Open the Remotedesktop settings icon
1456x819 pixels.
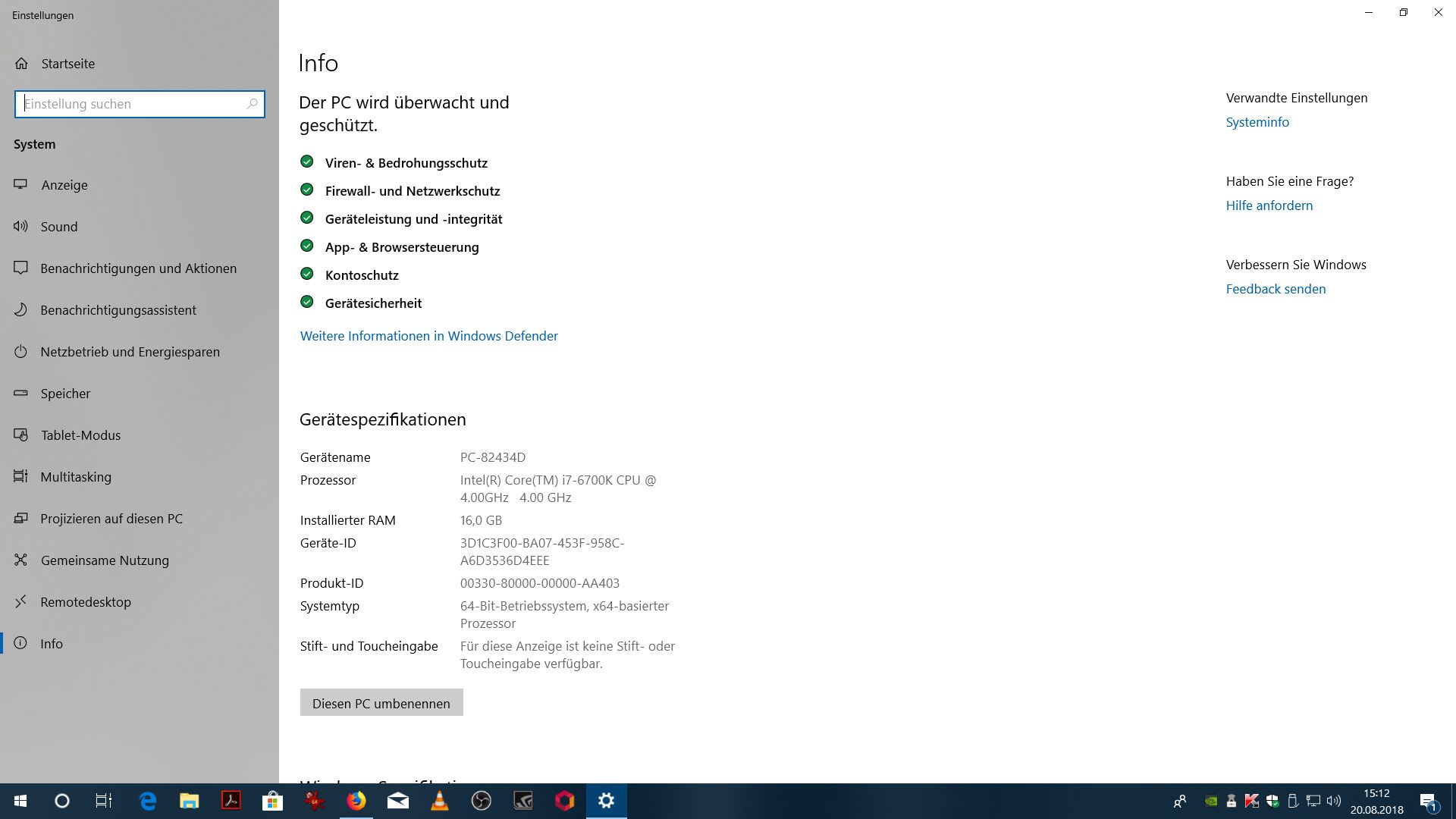tap(21, 602)
